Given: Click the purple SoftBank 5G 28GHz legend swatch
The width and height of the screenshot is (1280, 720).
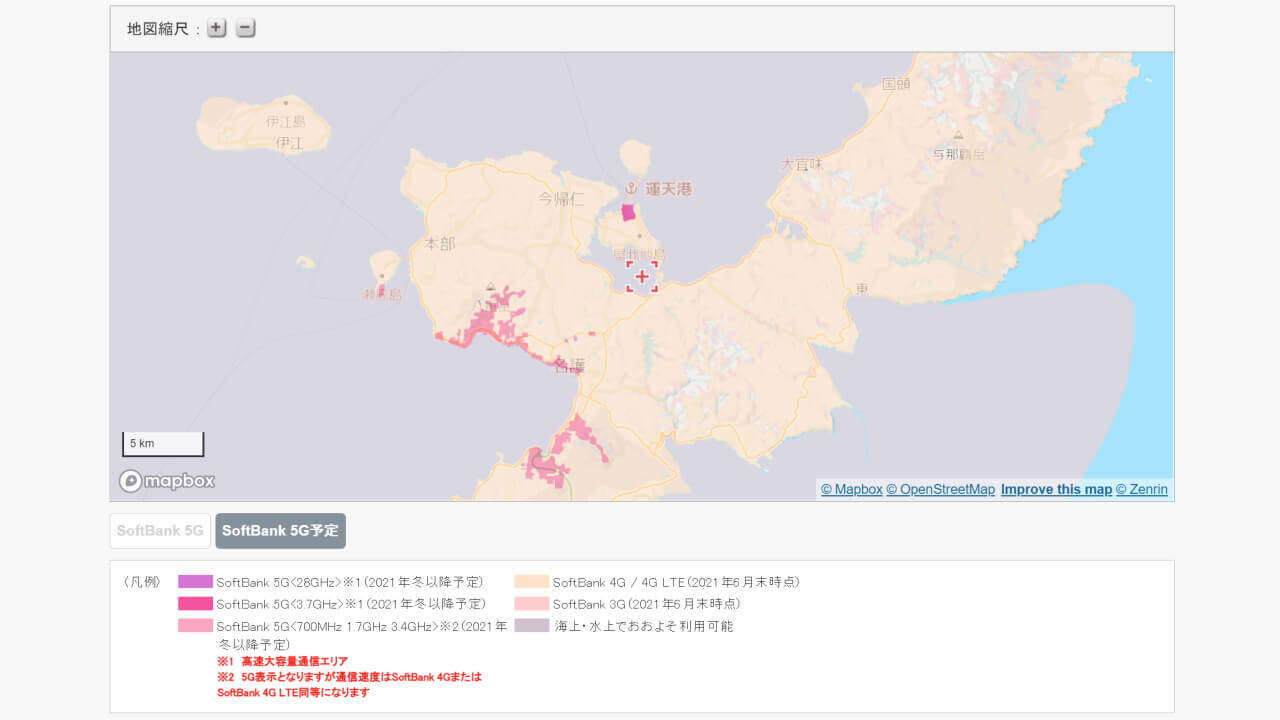Looking at the screenshot, I should [x=196, y=581].
